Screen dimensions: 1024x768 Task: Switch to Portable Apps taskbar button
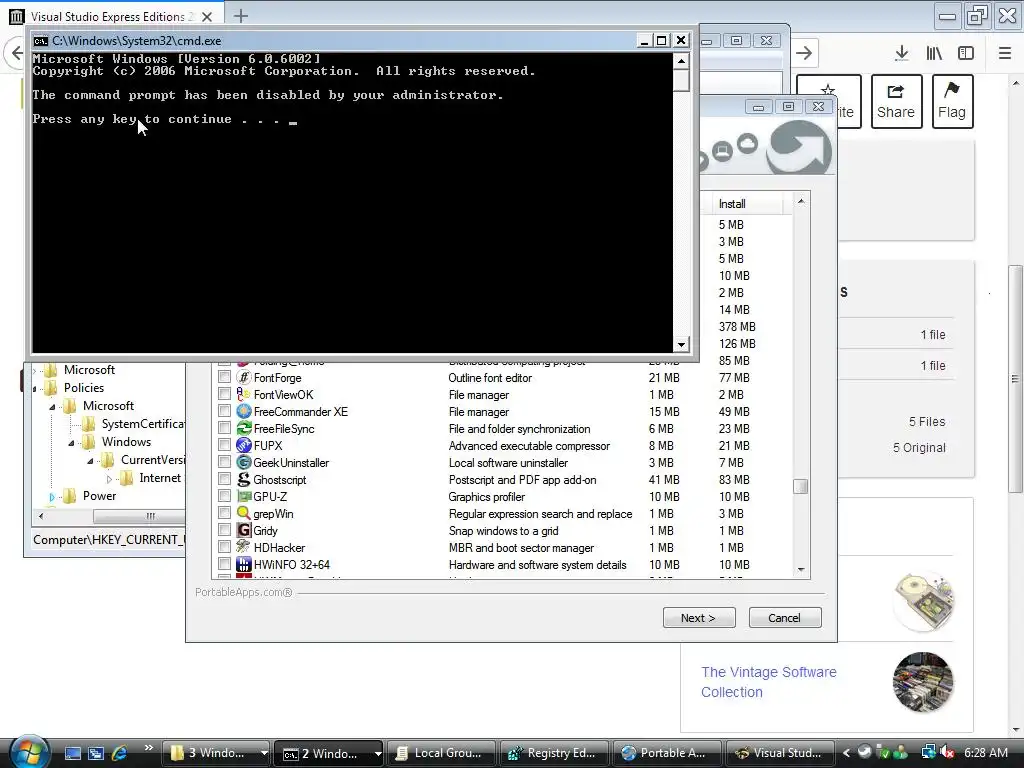pyautogui.click(x=667, y=753)
